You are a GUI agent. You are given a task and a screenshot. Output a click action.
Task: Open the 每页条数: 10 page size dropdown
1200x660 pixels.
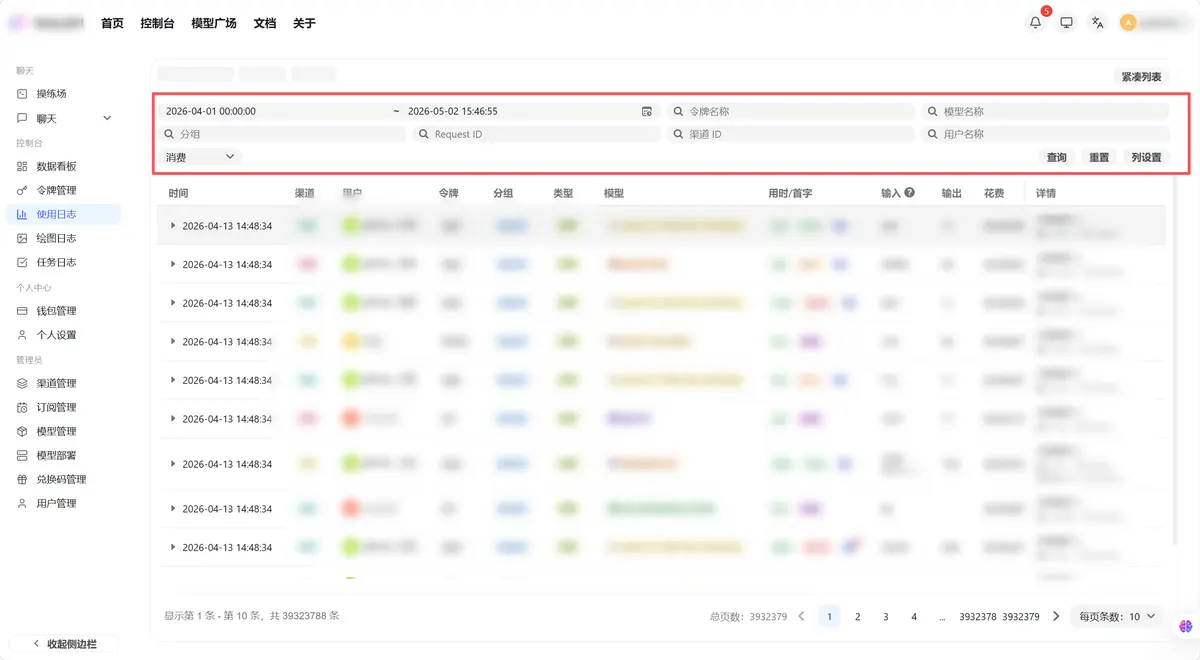[1116, 617]
